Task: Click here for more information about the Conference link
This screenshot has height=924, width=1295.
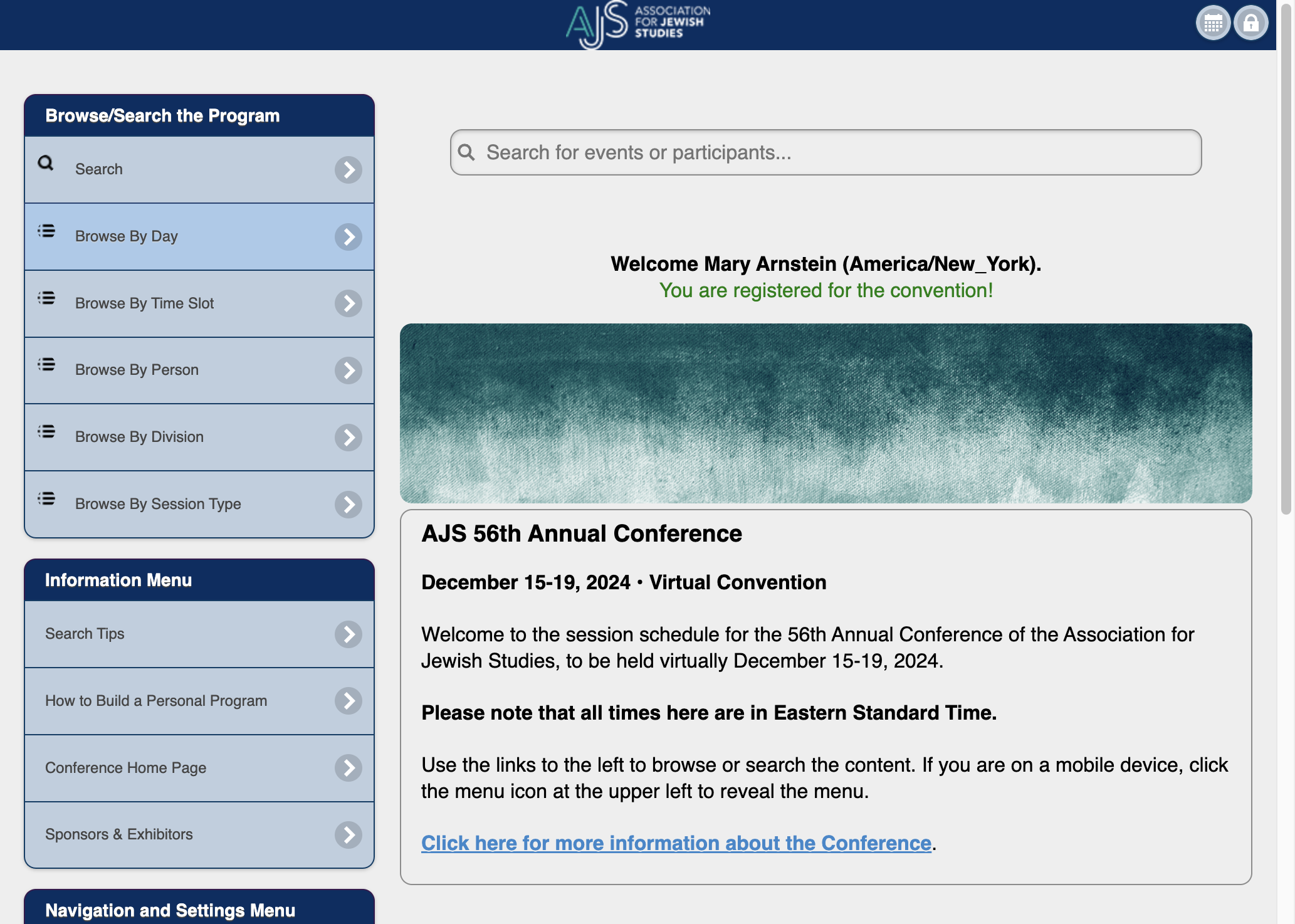Action: 676,843
